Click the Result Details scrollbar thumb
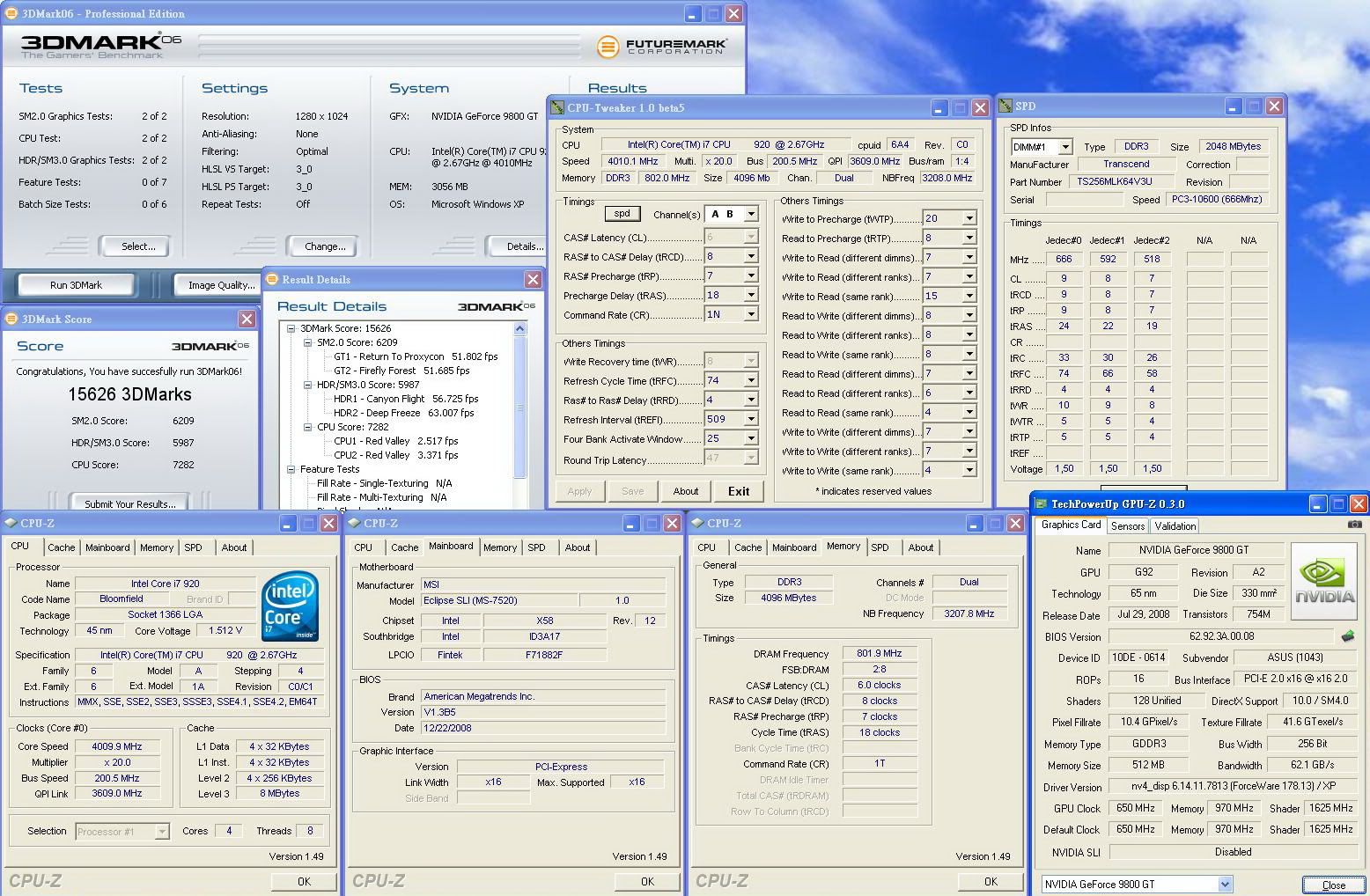Screen dimensions: 1370x896 click(519, 408)
